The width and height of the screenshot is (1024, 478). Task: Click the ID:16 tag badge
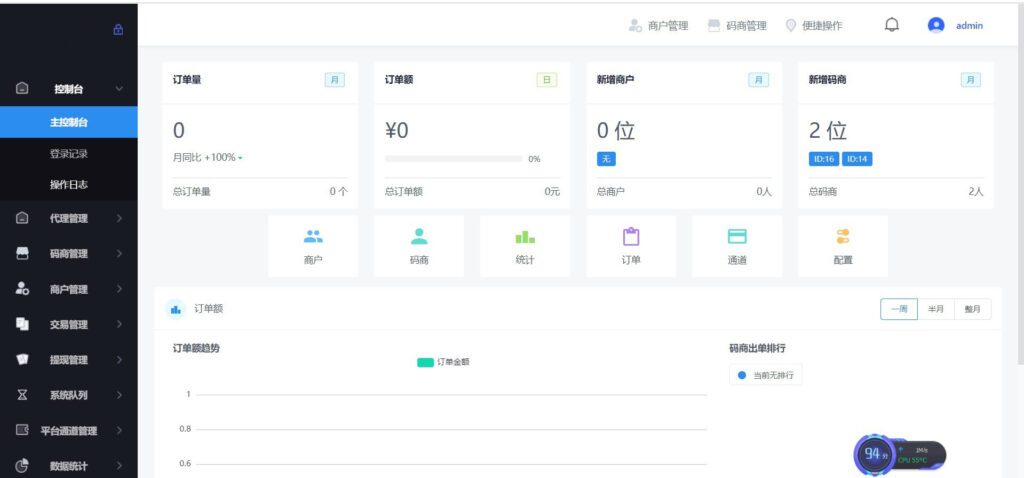tap(823, 158)
